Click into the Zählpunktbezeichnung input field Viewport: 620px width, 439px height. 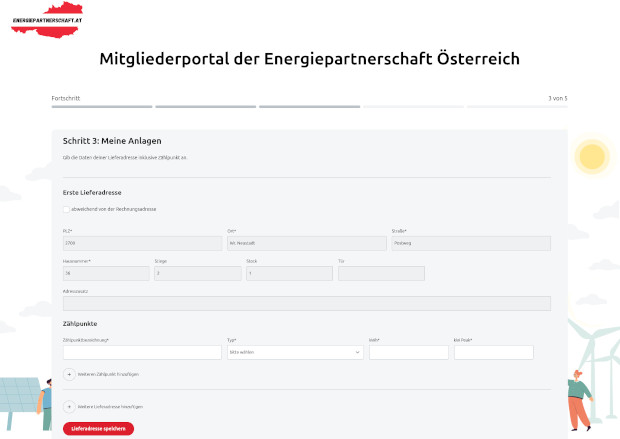[142, 353]
